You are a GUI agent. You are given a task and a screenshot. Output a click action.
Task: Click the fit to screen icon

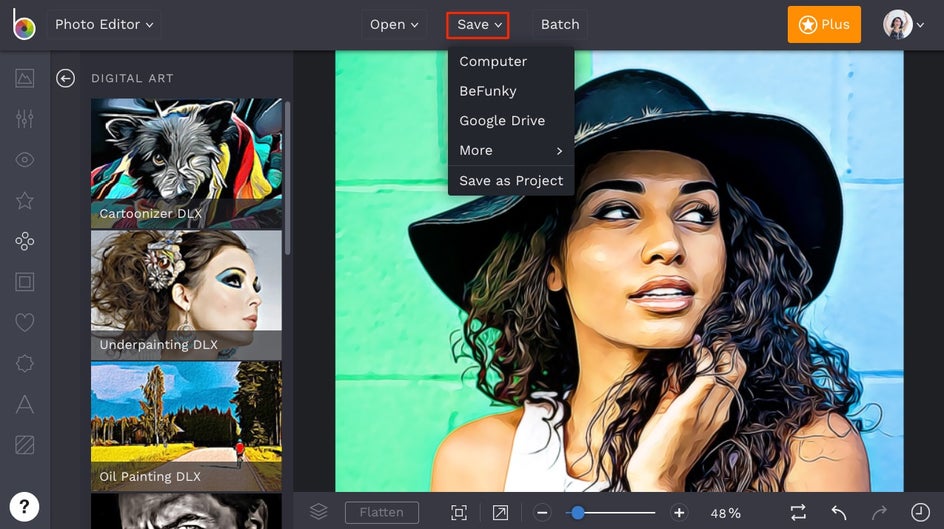tap(459, 513)
